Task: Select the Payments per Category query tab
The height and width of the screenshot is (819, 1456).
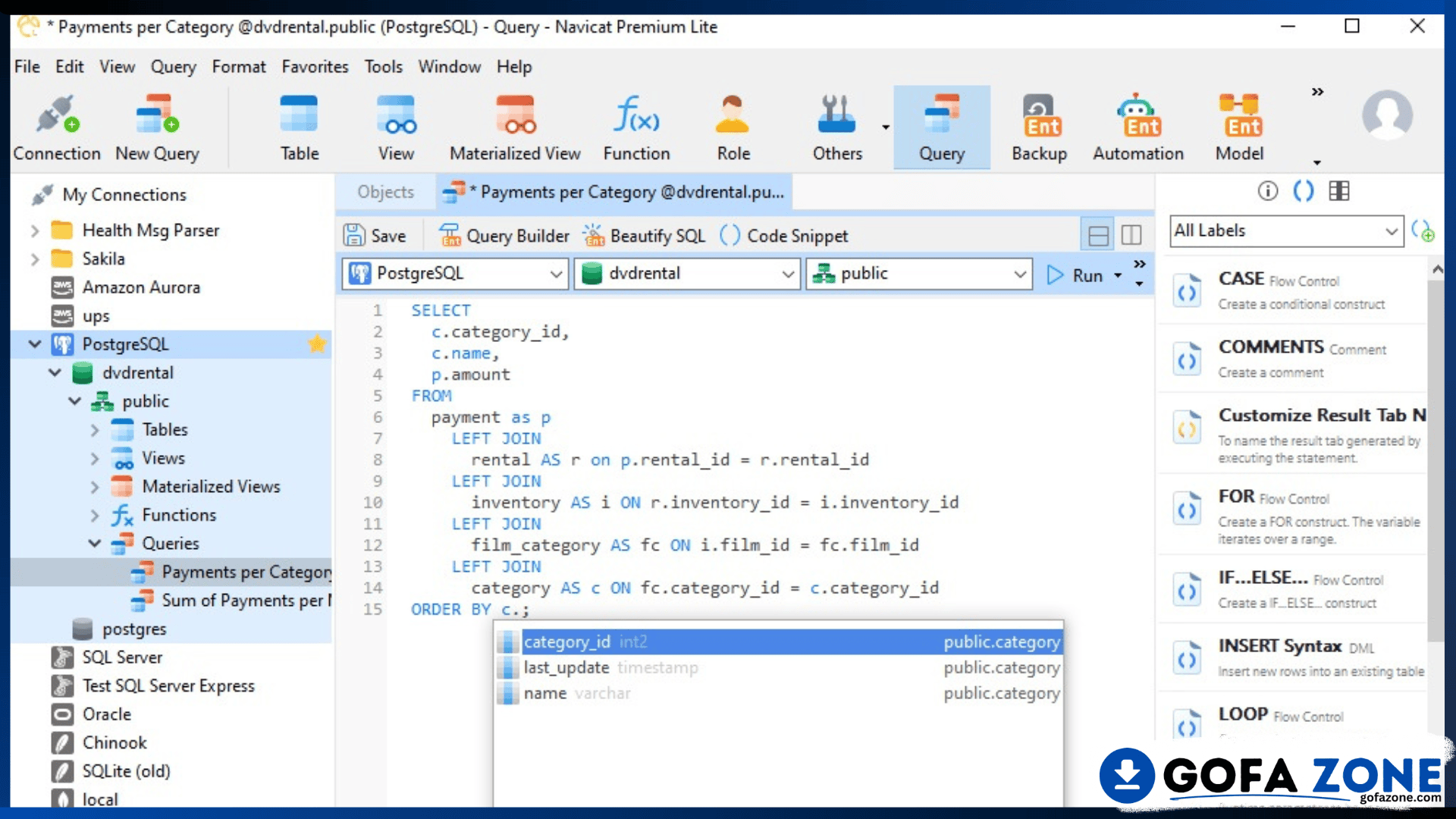Action: 614,193
